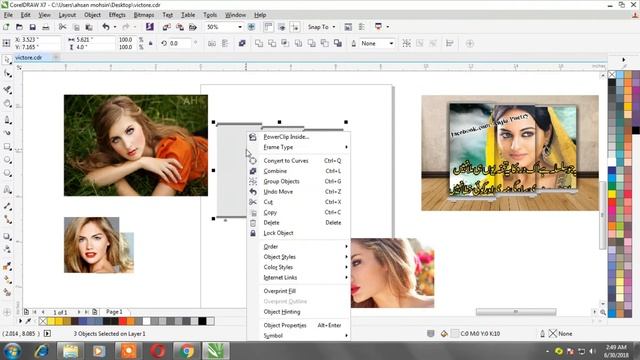Expand the Object Styles submenu

point(299,257)
